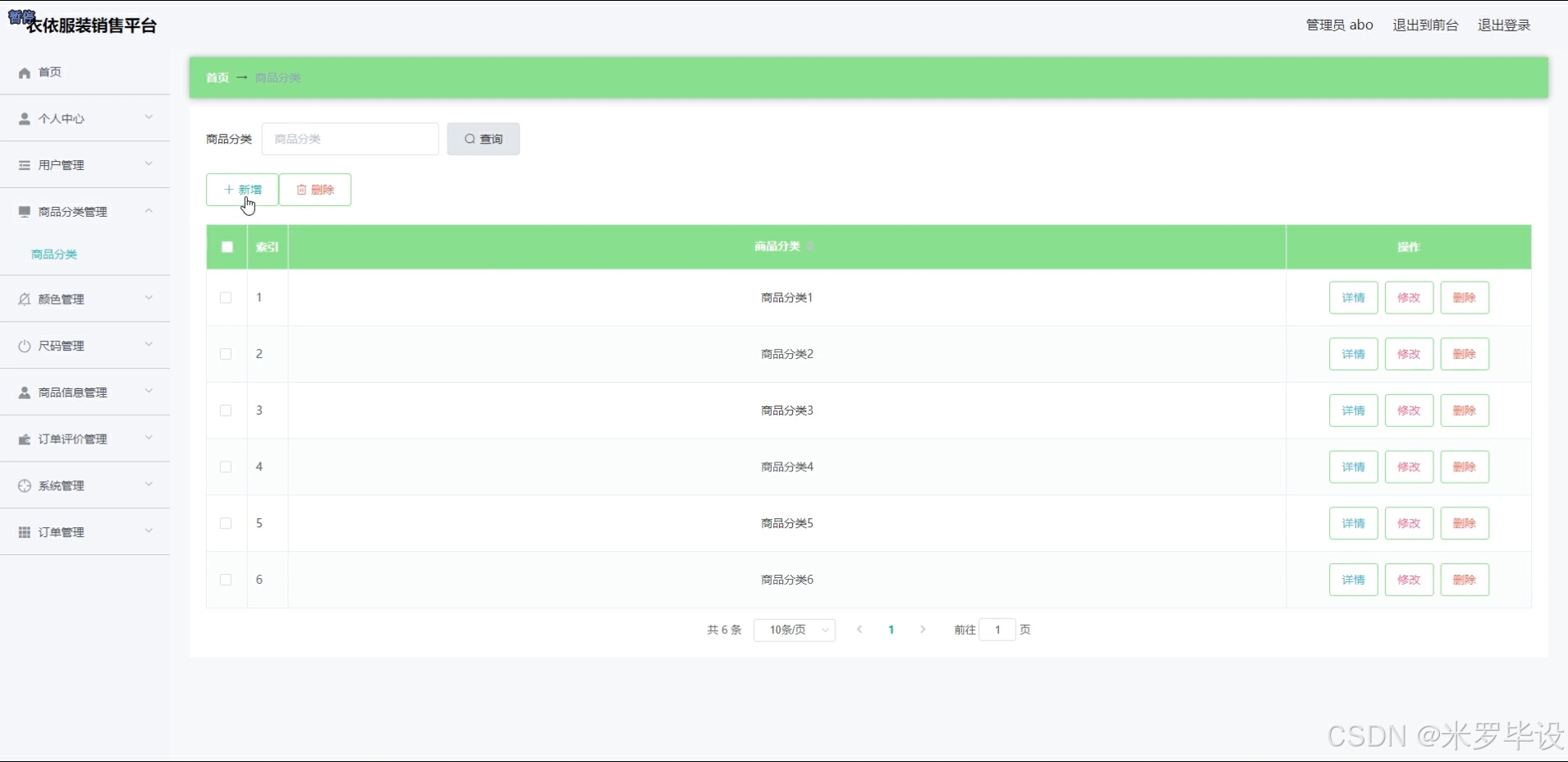Click the home icon beside 首页 in sidebar
This screenshot has width=1568, height=762.
pyautogui.click(x=25, y=73)
